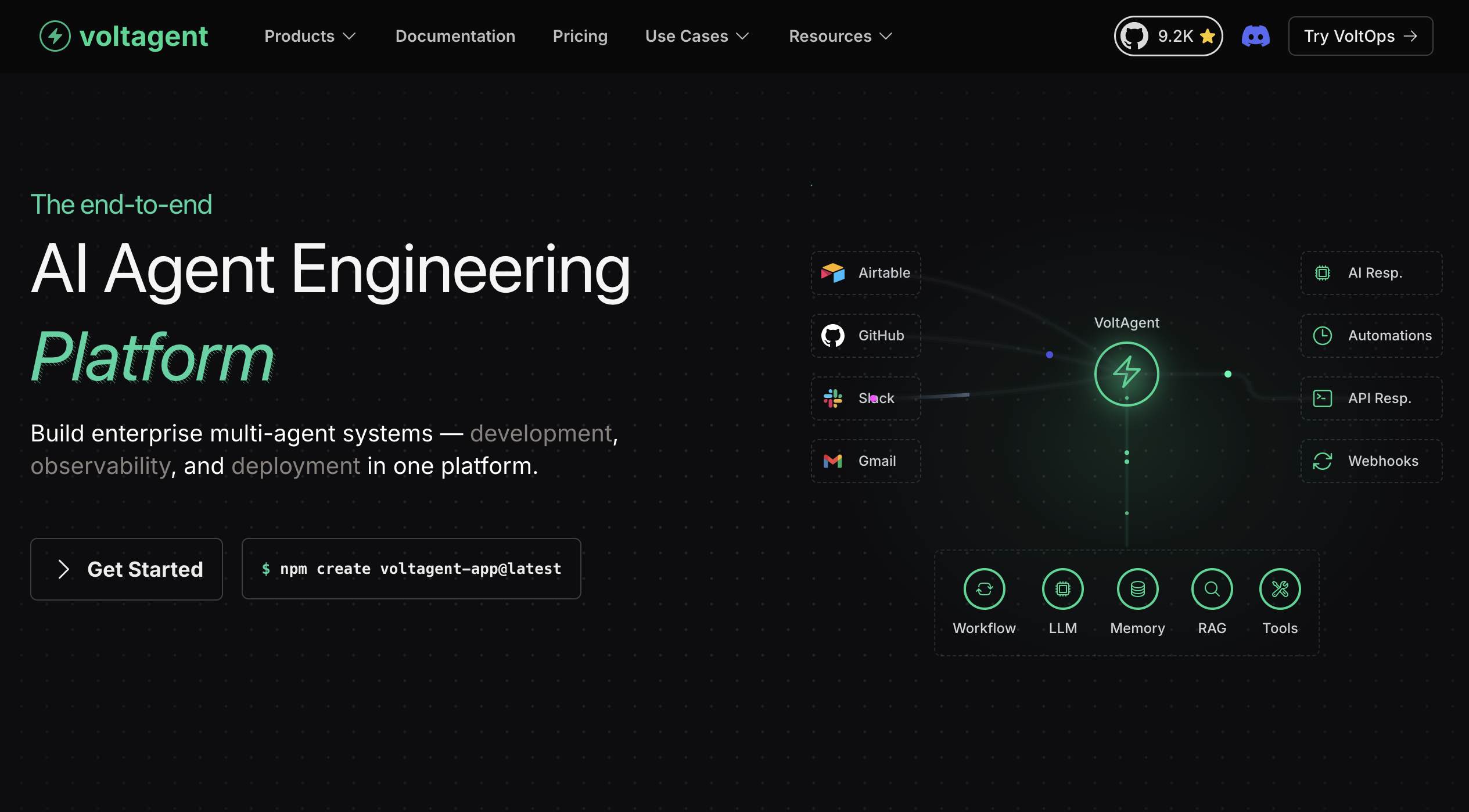Viewport: 1469px width, 812px height.
Task: Click the Slack label
Action: coord(877,398)
